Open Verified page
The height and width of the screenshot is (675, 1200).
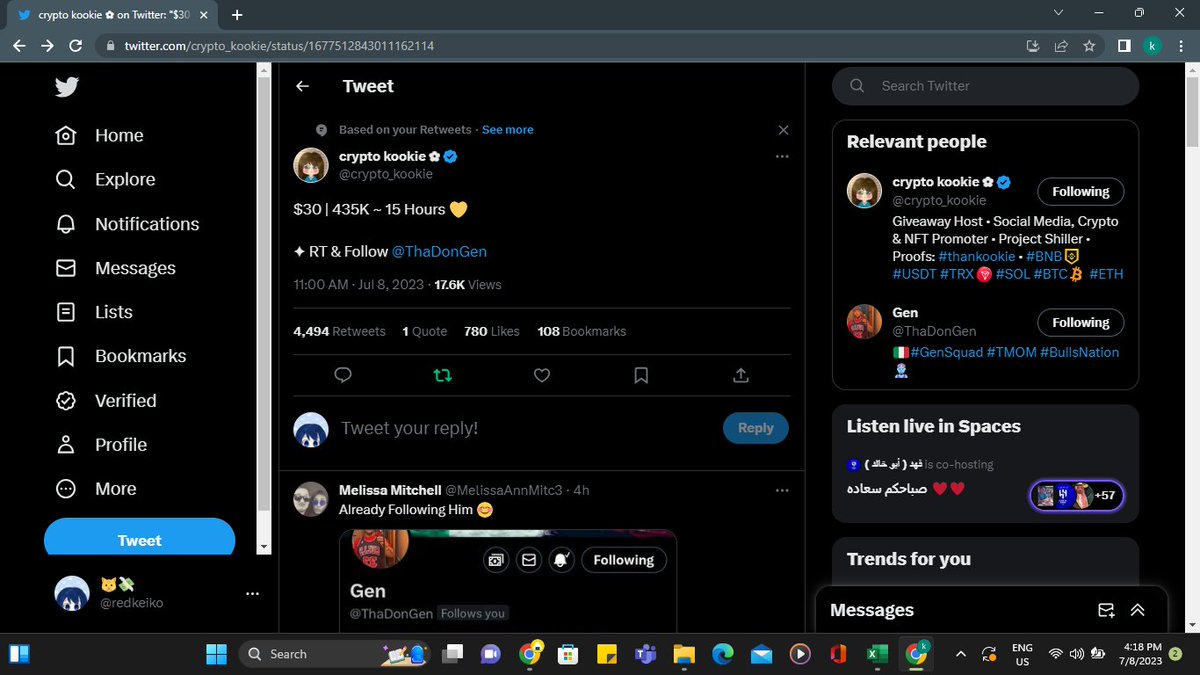click(105, 400)
